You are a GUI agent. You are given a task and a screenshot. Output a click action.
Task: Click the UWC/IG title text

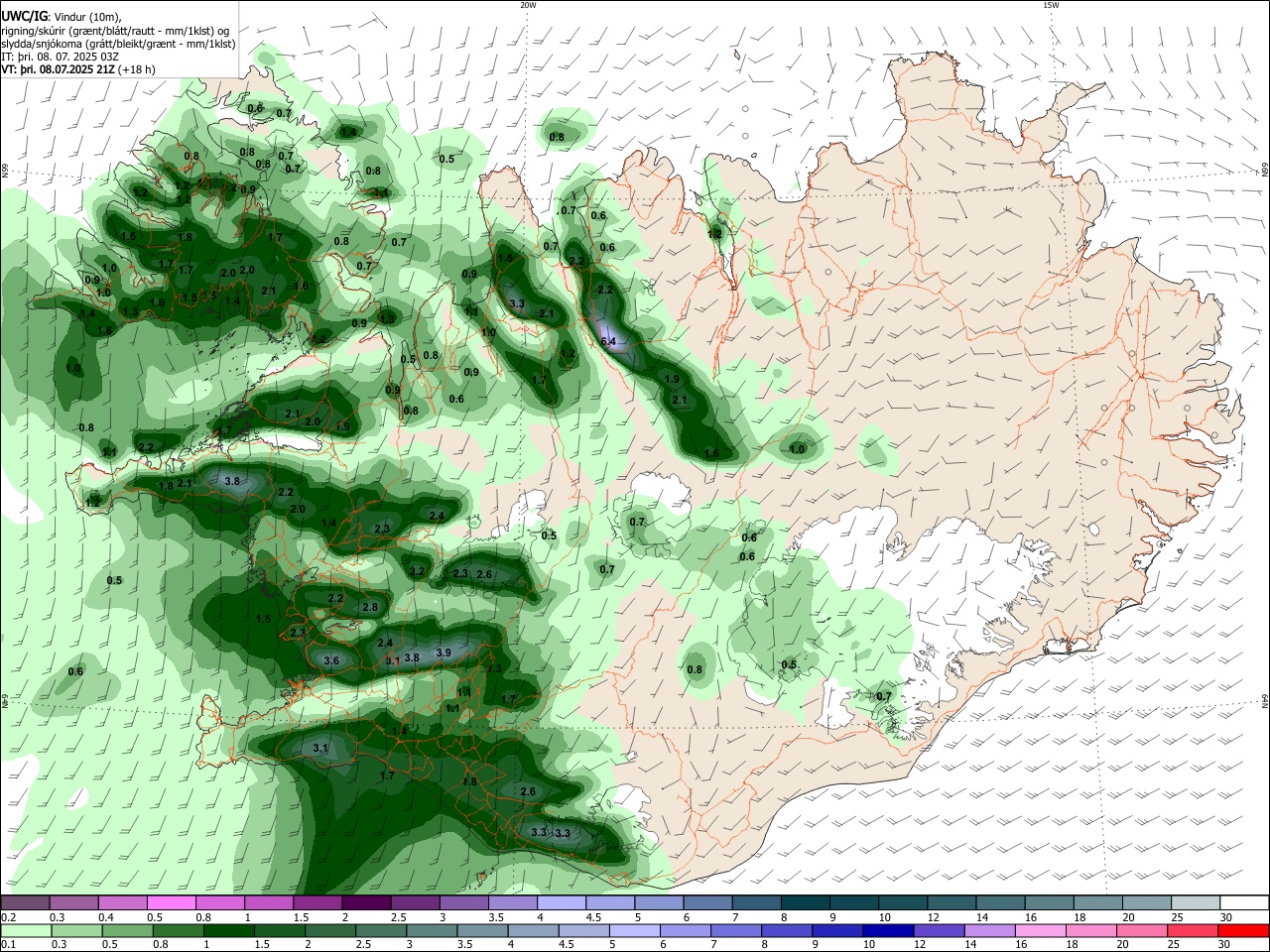coord(25,15)
